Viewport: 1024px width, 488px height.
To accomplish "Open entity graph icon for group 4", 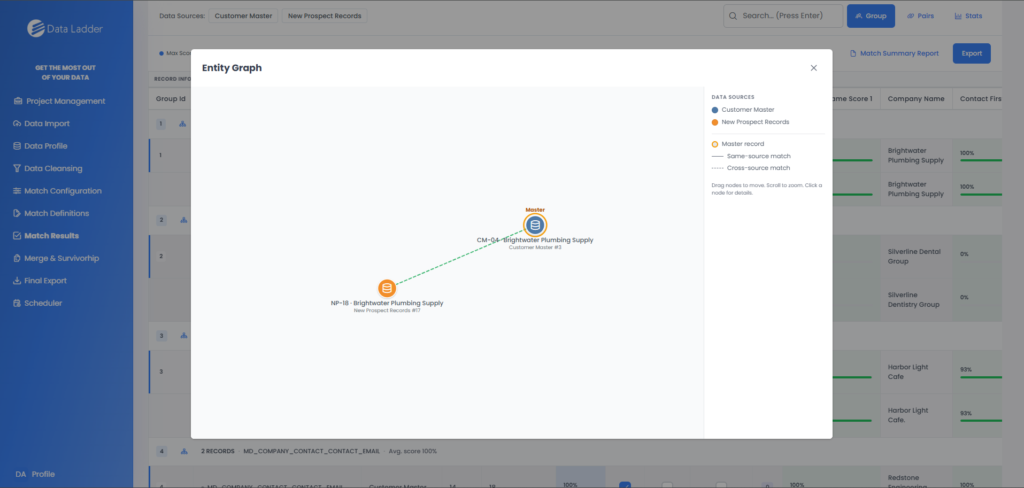I will 184,451.
